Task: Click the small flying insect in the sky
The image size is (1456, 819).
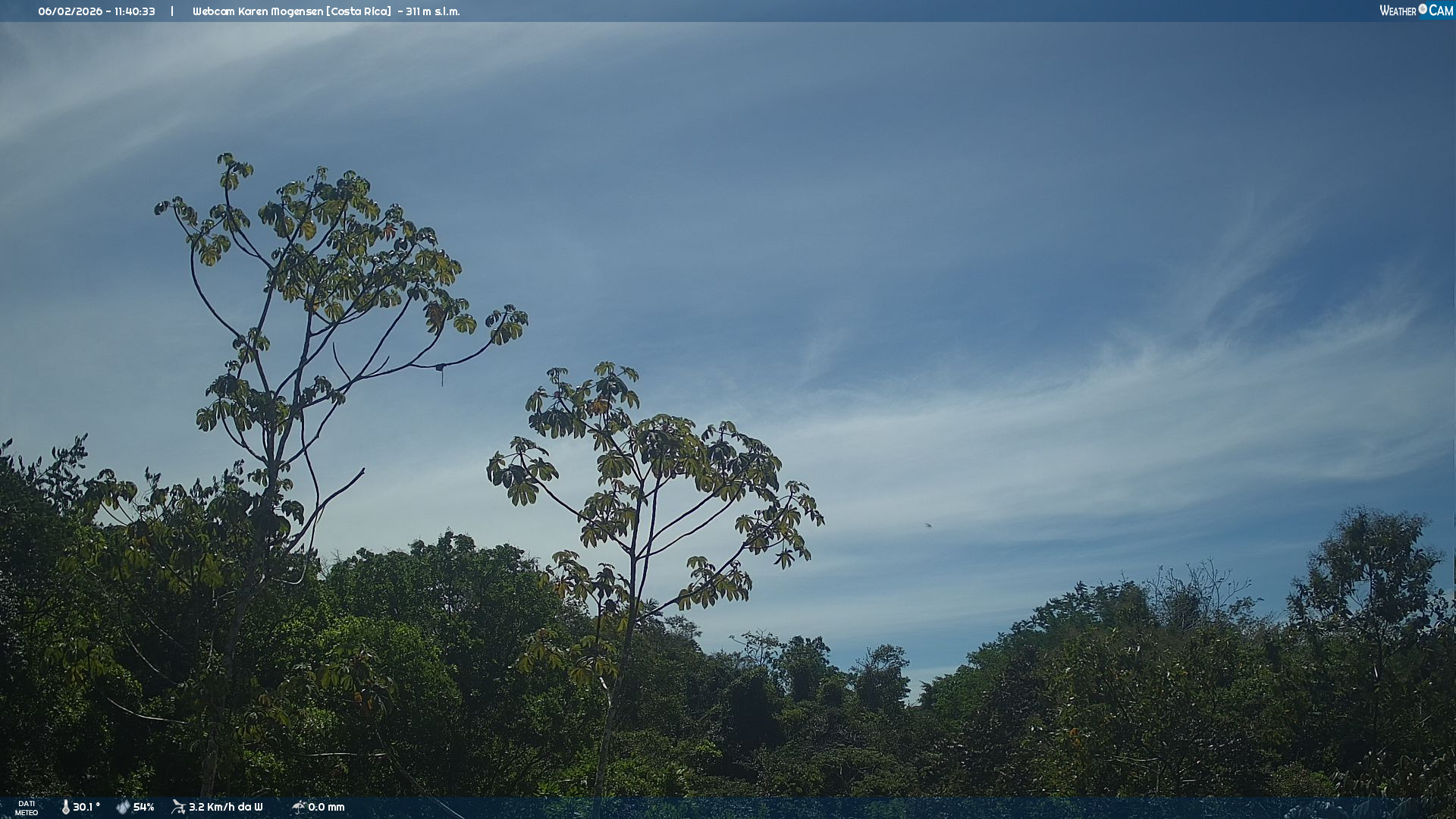Action: coord(927,524)
